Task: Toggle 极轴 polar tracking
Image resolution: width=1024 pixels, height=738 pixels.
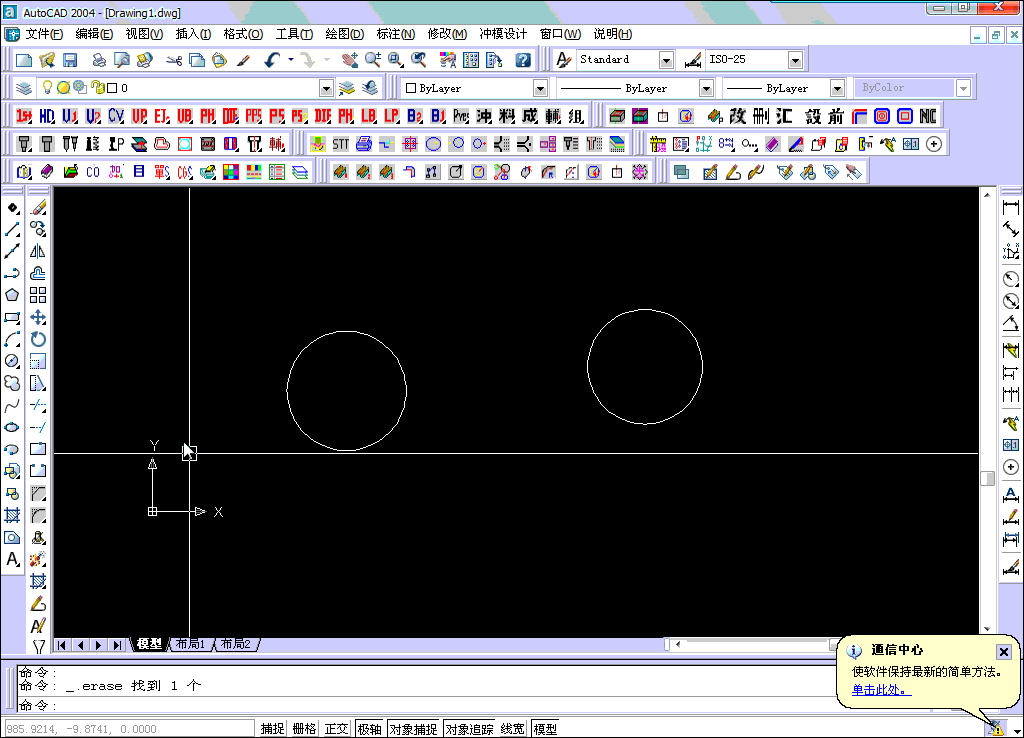Action: pos(370,729)
